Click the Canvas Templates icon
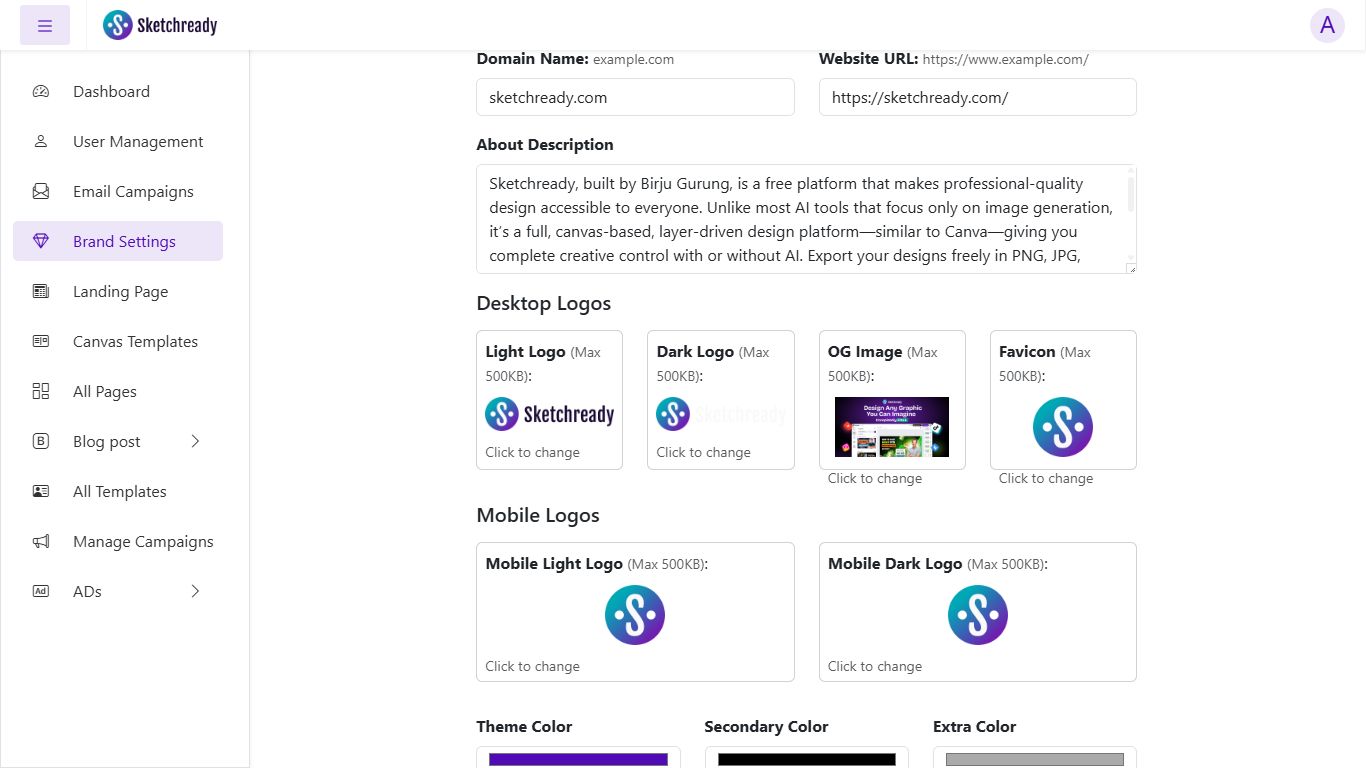Viewport: 1366px width, 768px height. tap(41, 341)
